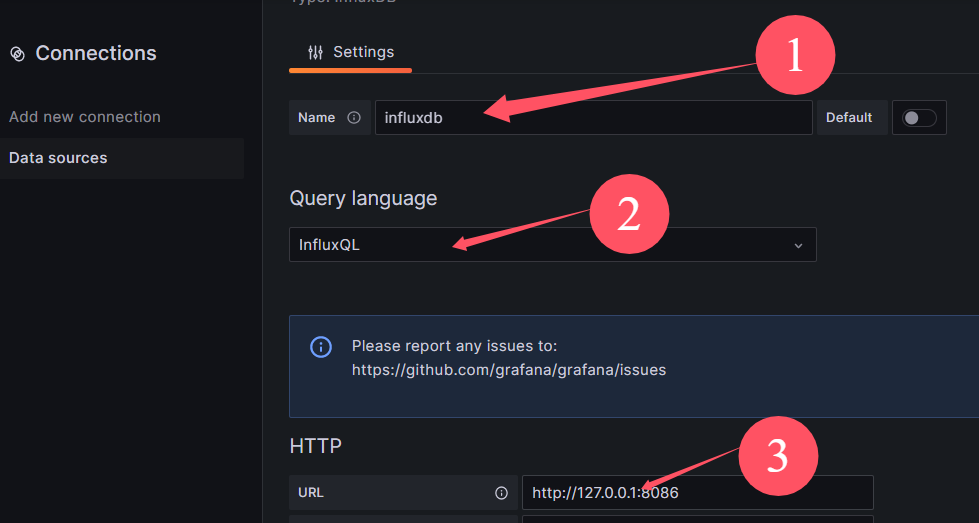The image size is (979, 523).
Task: Click the grafana GitHub issues URL text
Action: click(x=509, y=370)
